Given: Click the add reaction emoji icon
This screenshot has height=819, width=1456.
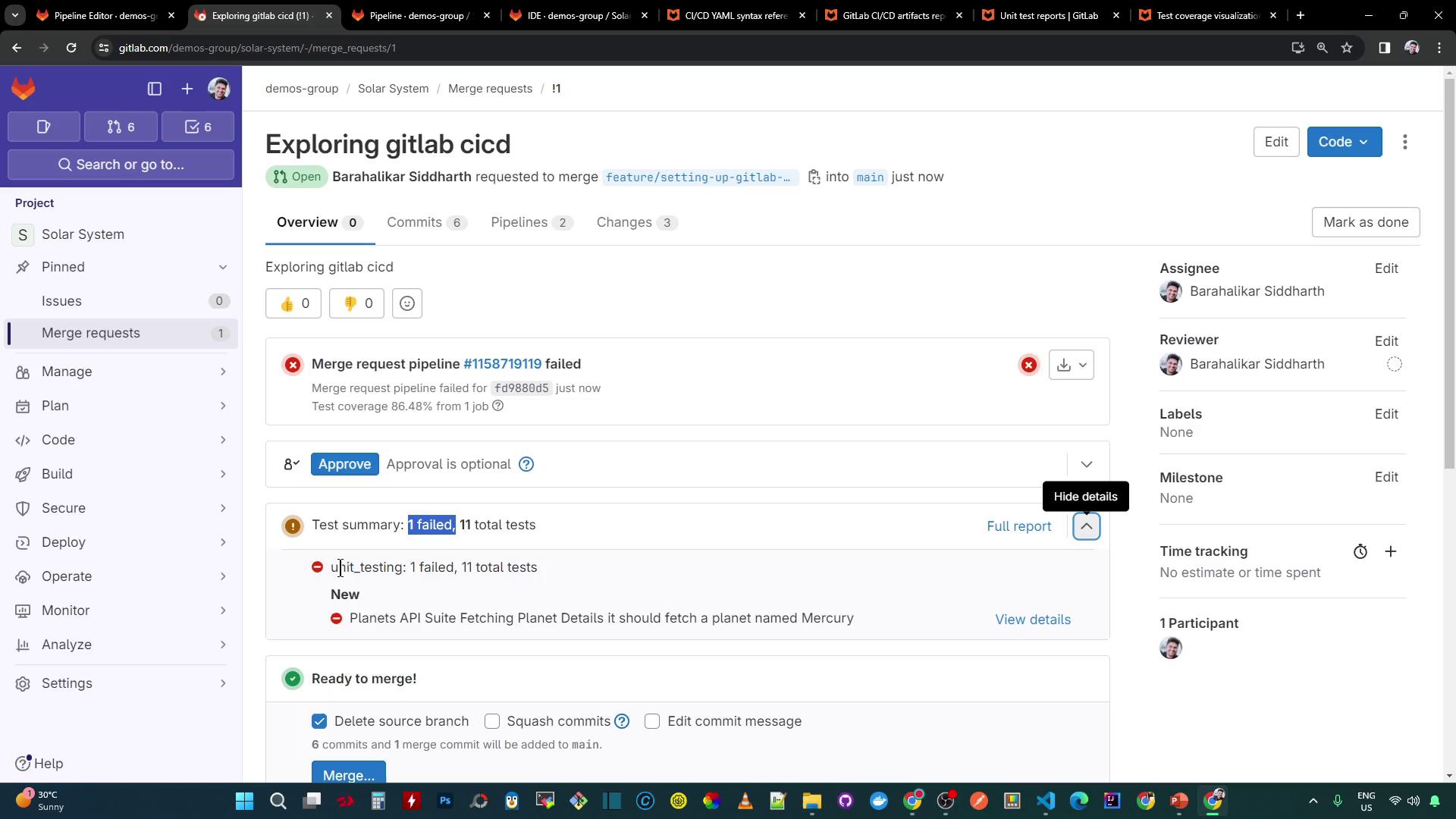Looking at the screenshot, I should tap(407, 304).
